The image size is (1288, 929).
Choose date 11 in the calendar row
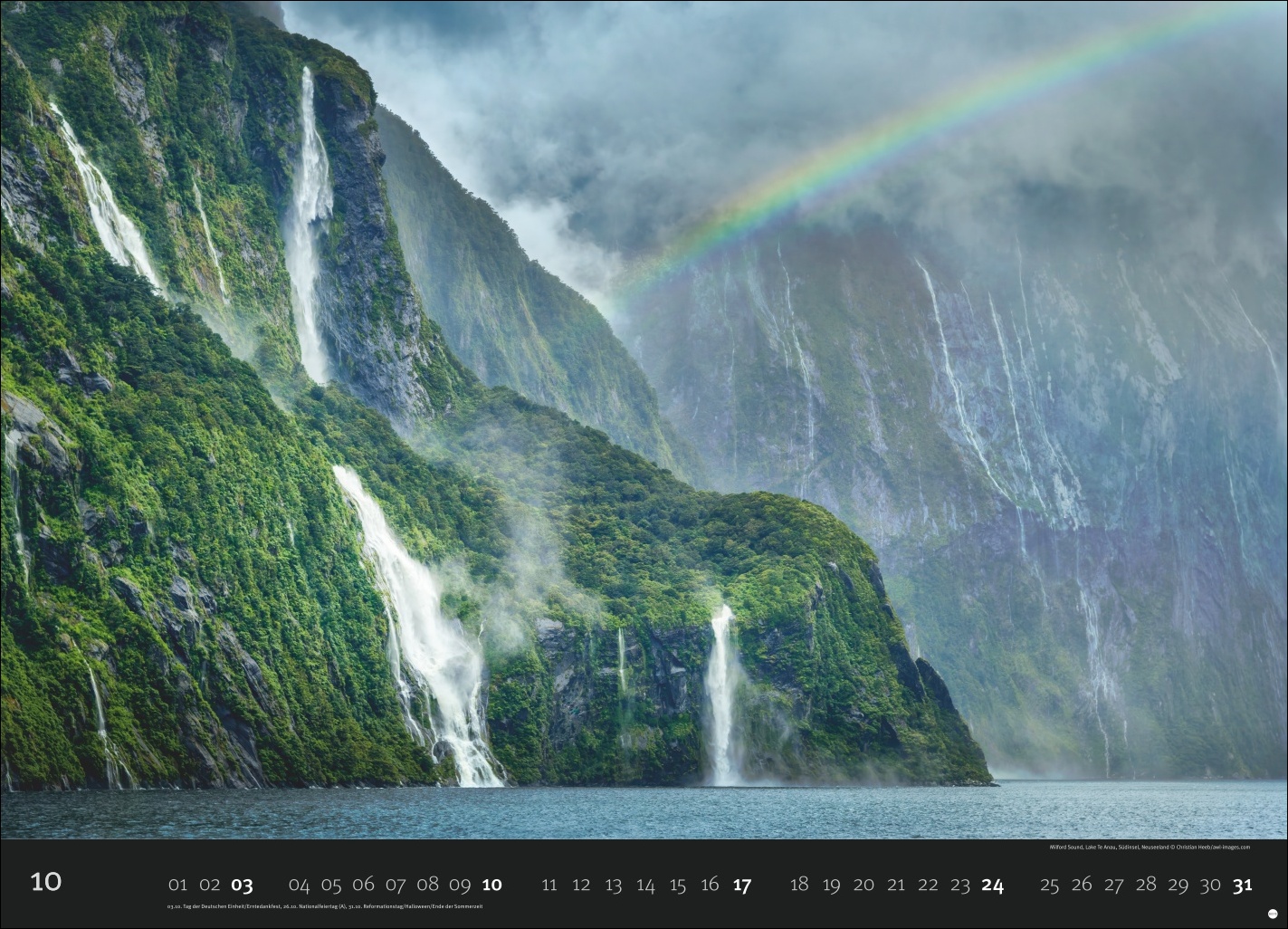click(x=549, y=886)
